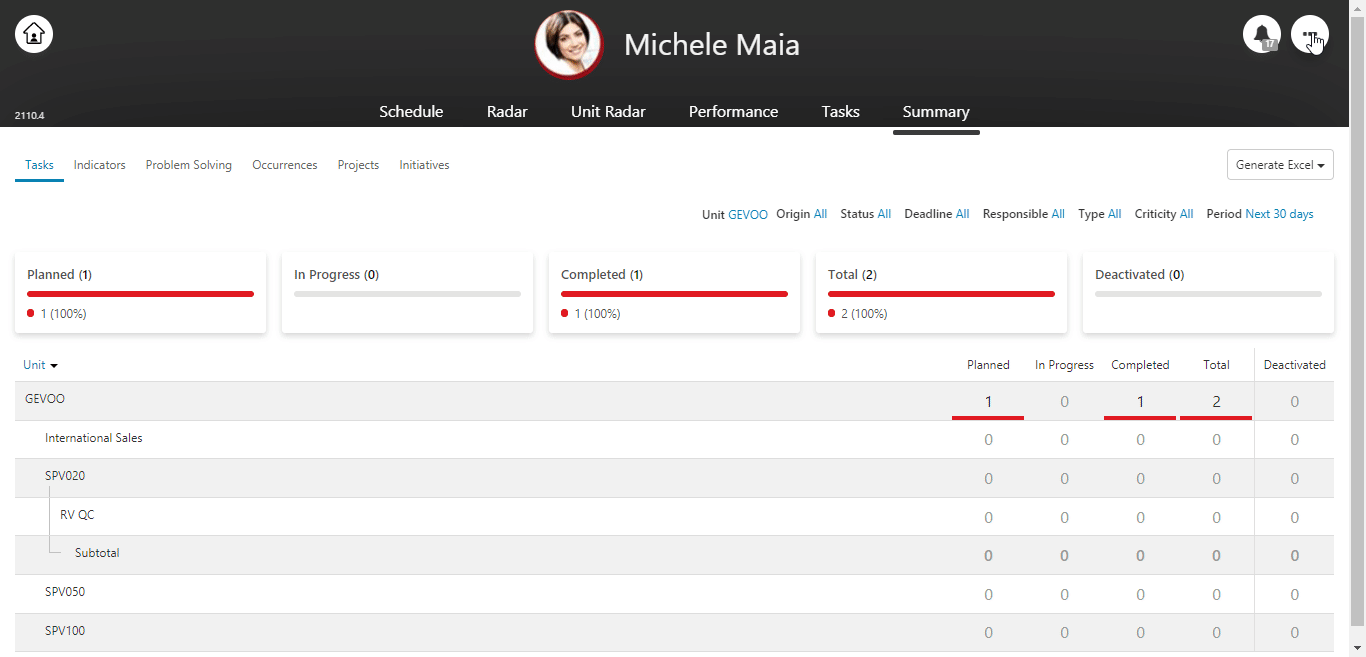Click the Total (2) card title
The height and width of the screenshot is (657, 1366).
pos(852,274)
